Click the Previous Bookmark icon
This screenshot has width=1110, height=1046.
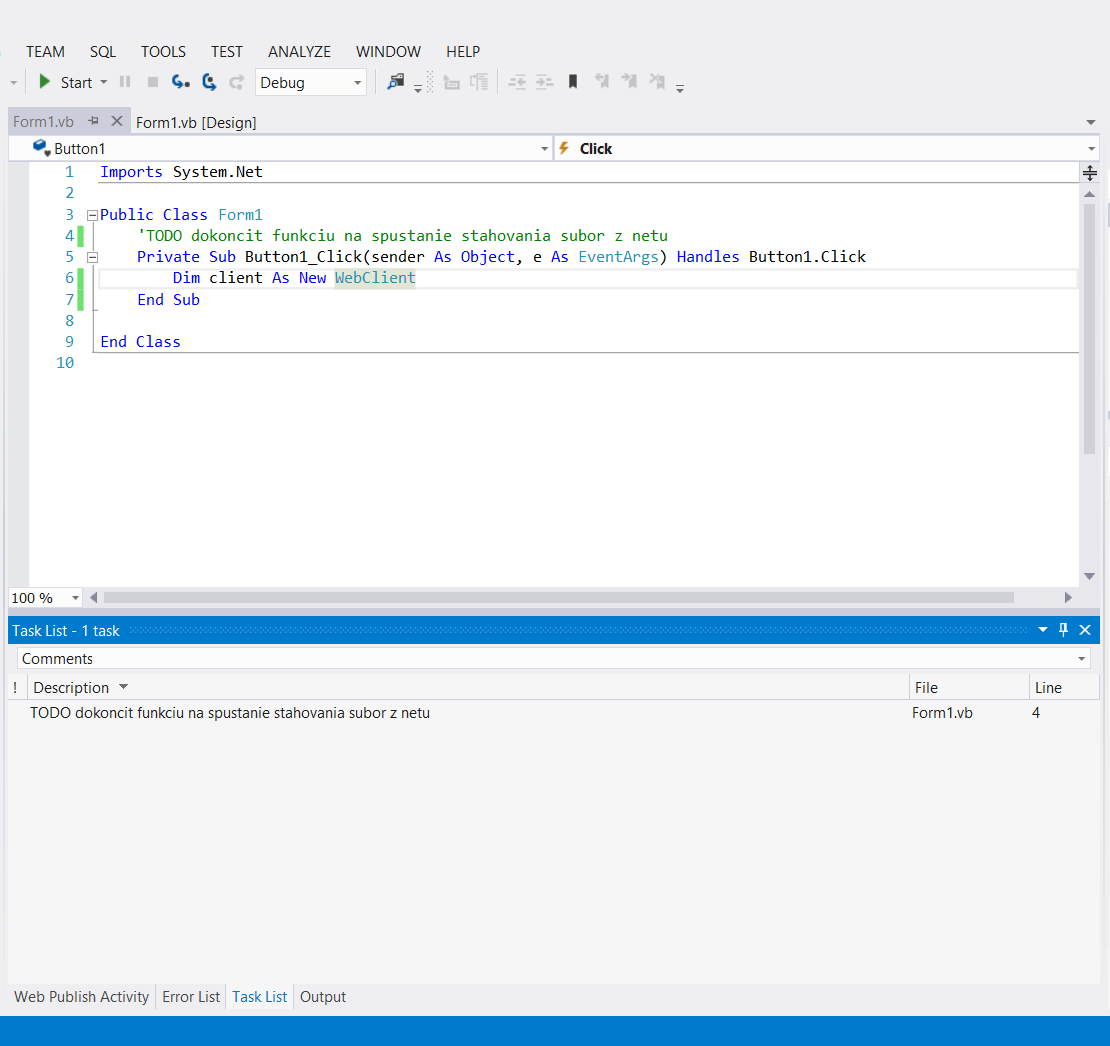click(602, 81)
